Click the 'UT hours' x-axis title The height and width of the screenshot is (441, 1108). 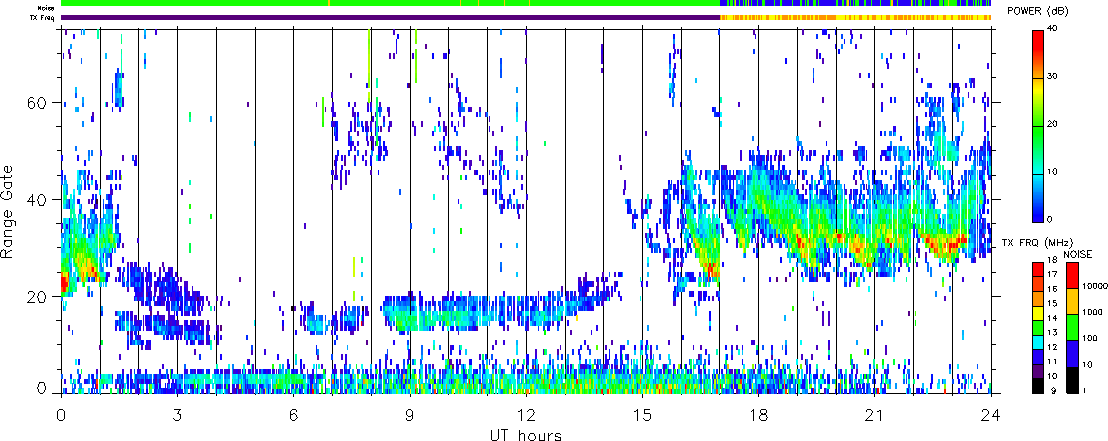(x=526, y=435)
